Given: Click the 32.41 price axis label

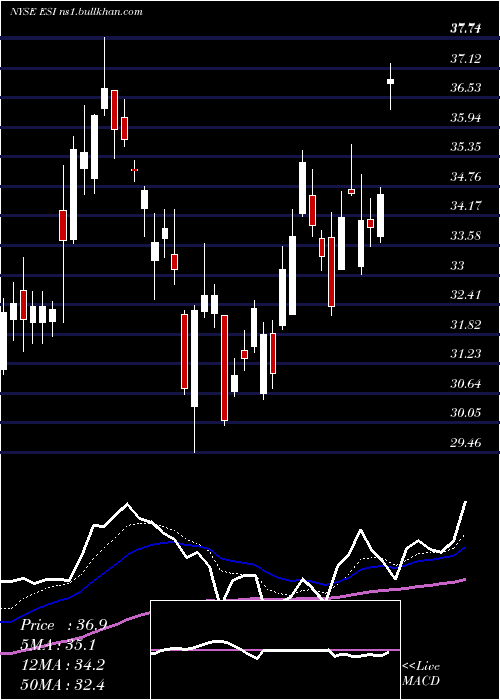Looking at the screenshot, I should [466, 295].
